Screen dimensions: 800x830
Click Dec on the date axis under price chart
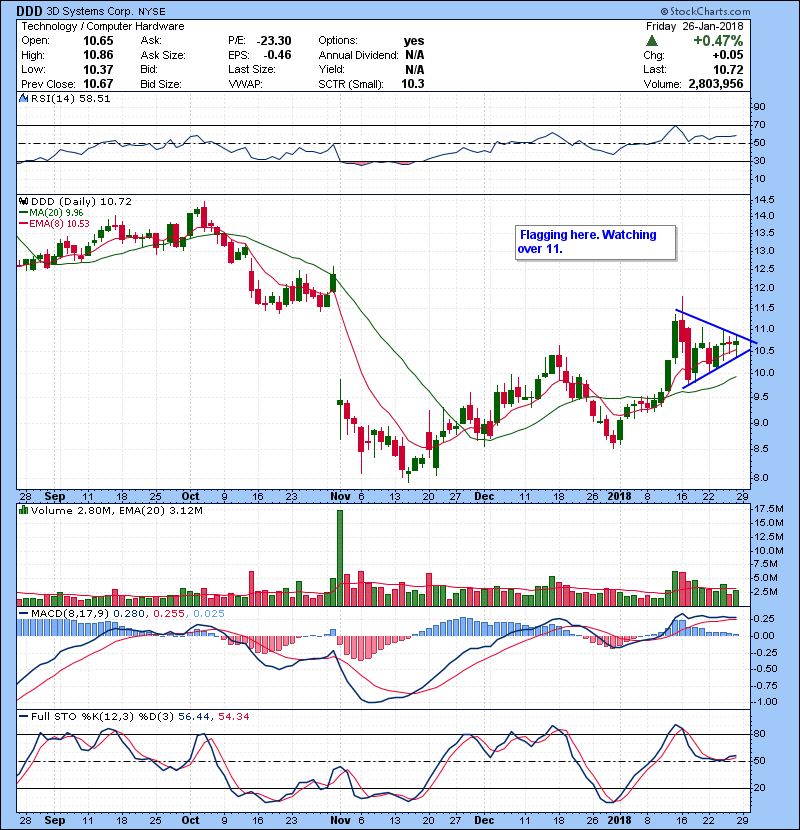pos(484,497)
